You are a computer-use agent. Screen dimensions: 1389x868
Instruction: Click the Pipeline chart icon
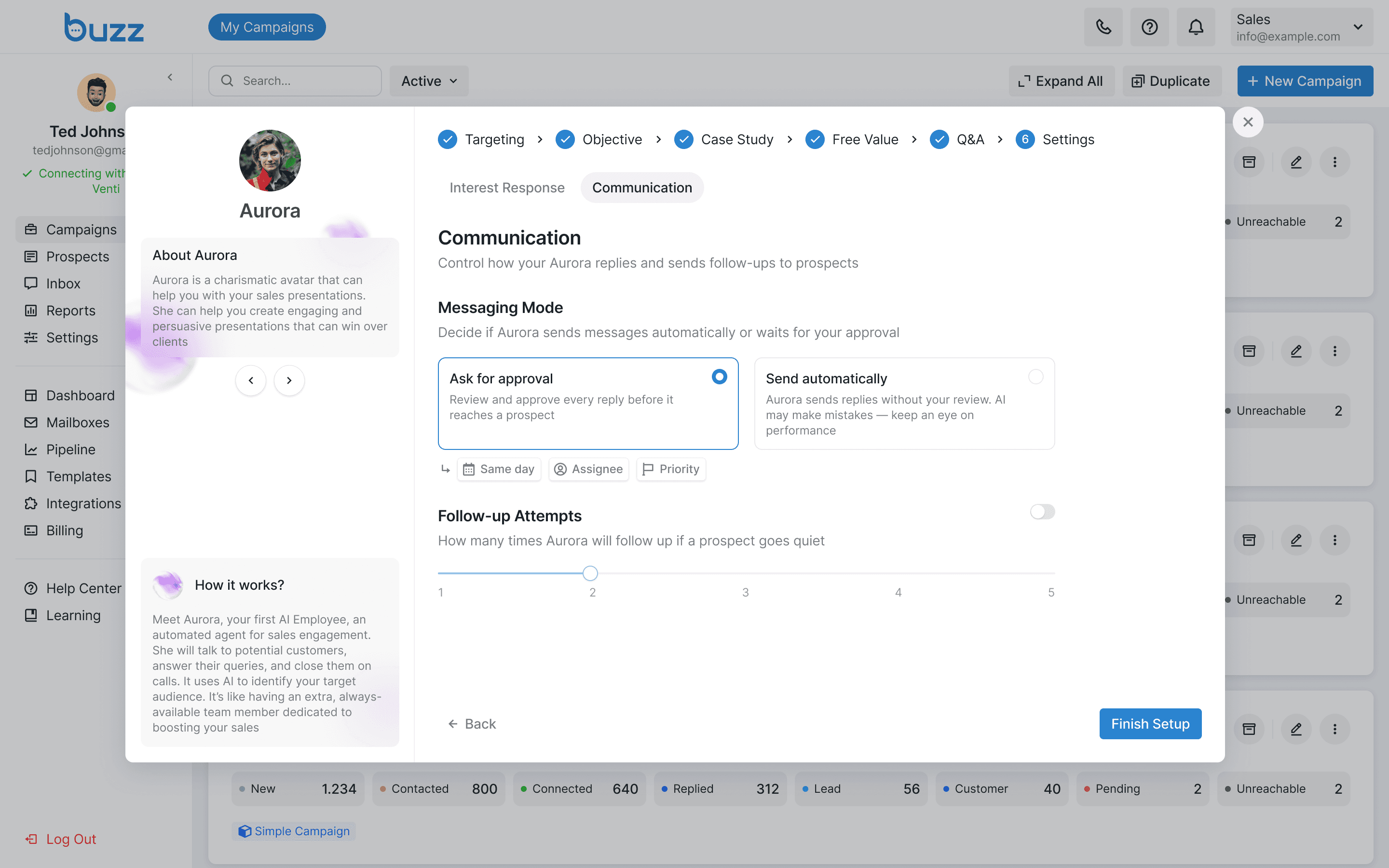click(31, 449)
